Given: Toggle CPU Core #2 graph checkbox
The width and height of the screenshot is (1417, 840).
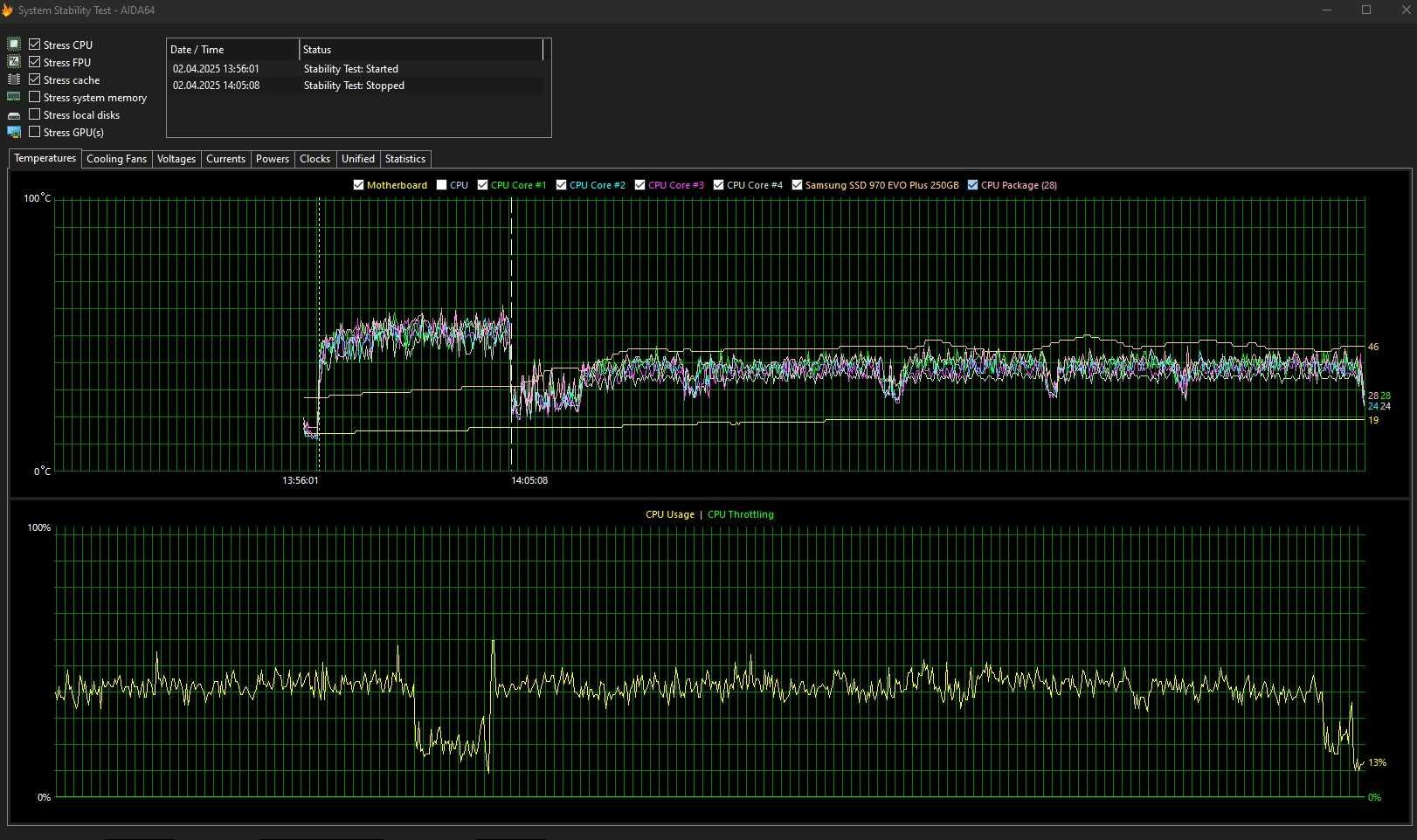Looking at the screenshot, I should 561,184.
